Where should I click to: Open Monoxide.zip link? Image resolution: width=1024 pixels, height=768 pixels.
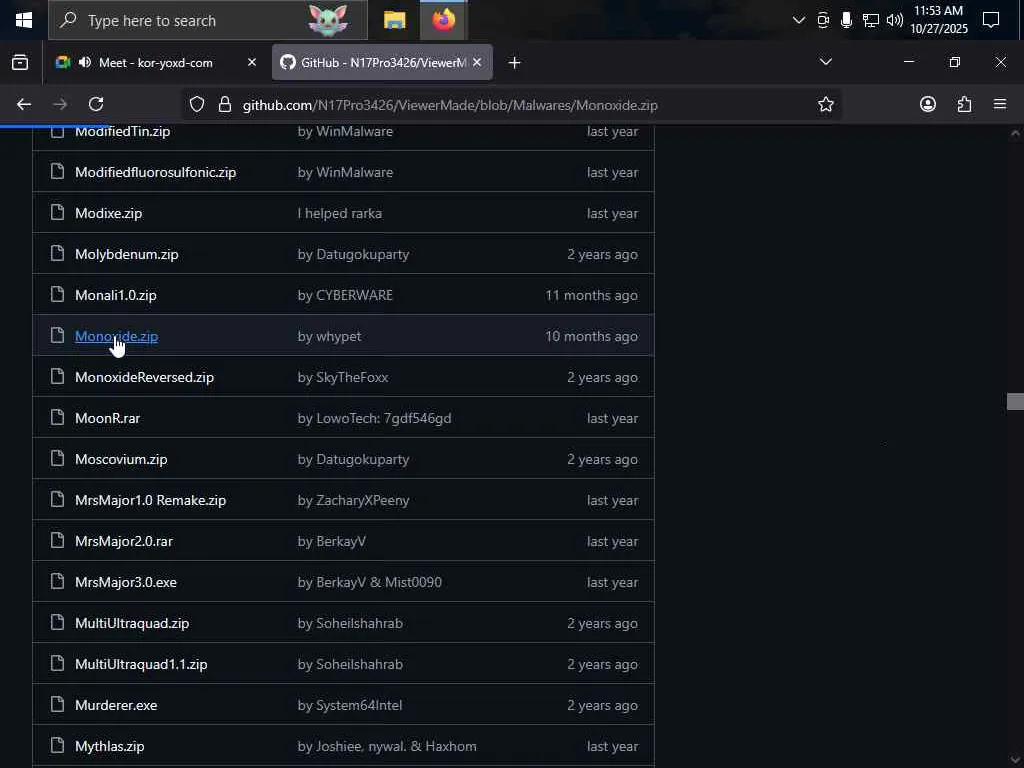coord(116,336)
